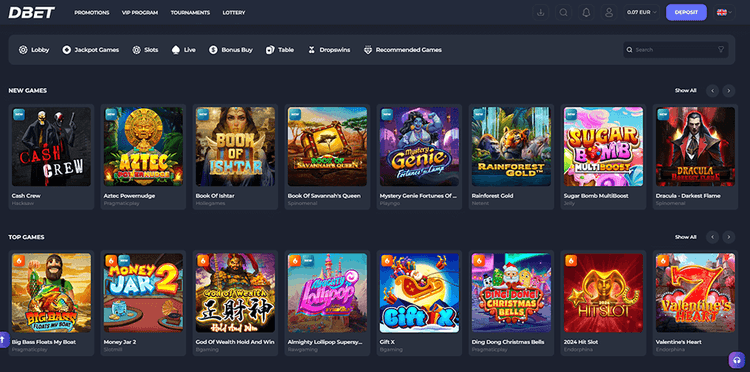This screenshot has width=750, height=372.
Task: Open Lottery menu item
Action: (234, 13)
